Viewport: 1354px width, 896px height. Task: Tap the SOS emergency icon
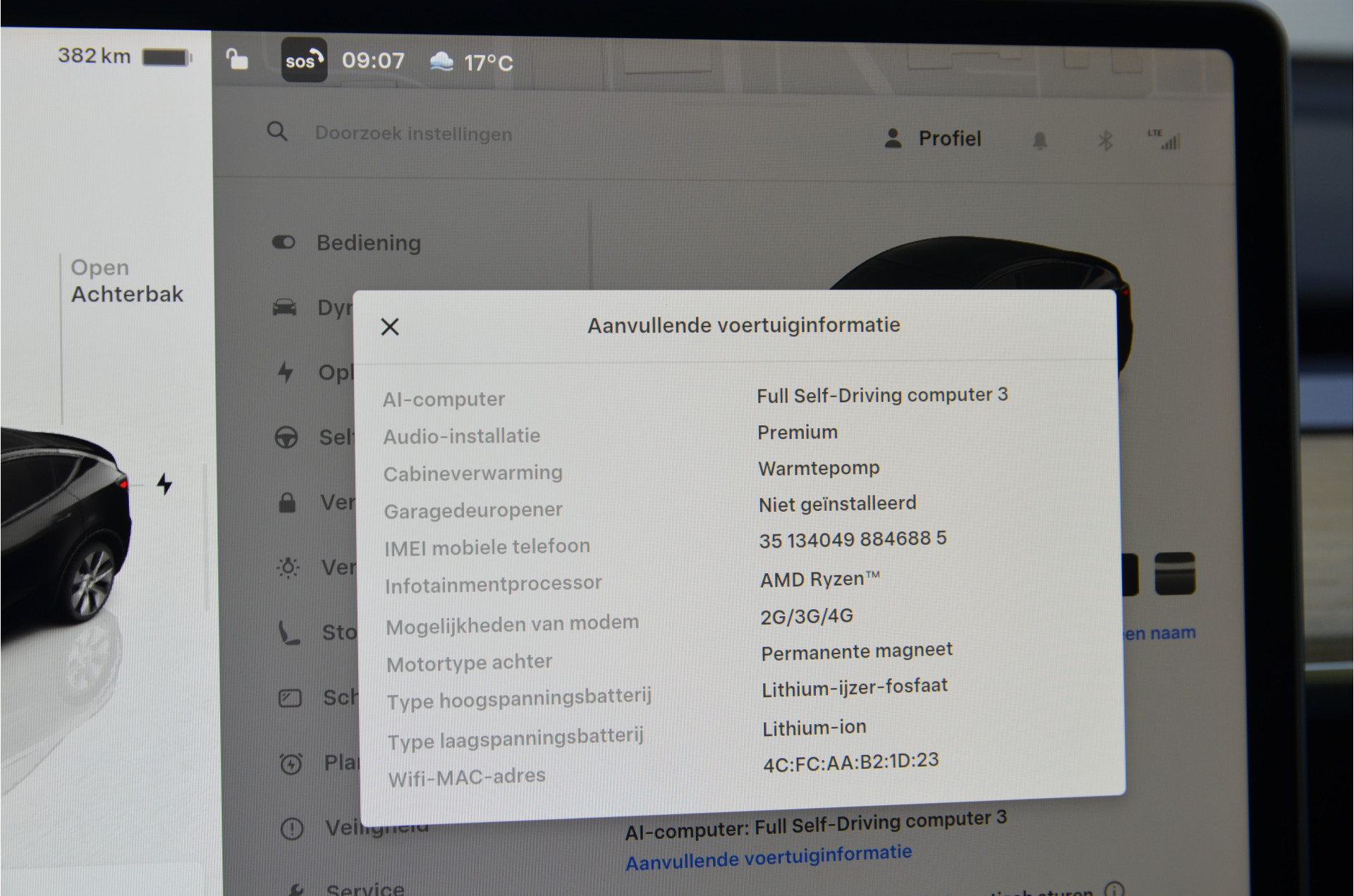[x=304, y=60]
